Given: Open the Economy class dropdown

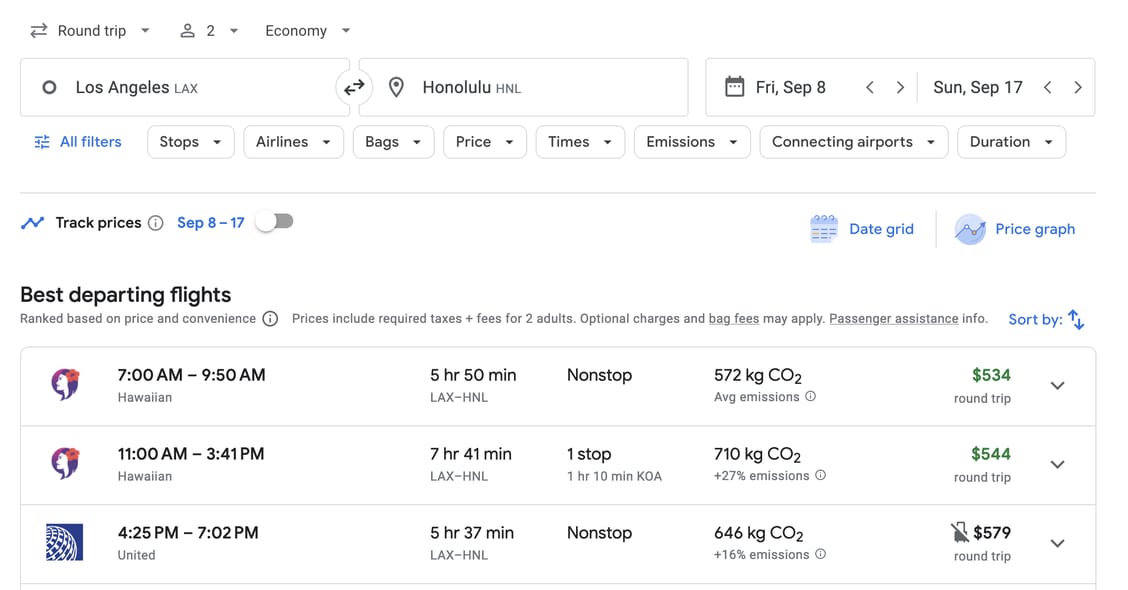Looking at the screenshot, I should point(307,31).
